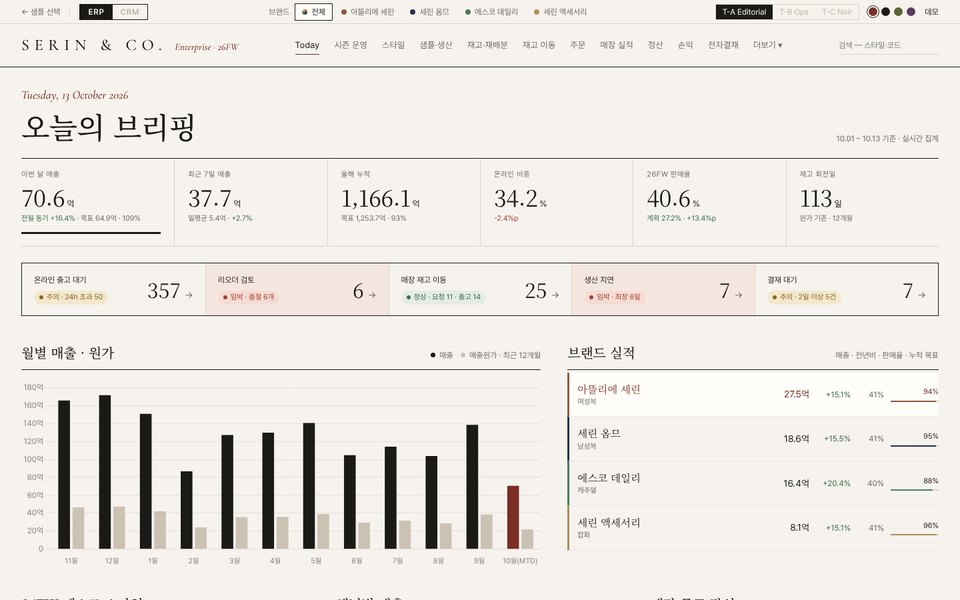Open the Today tab

(307, 45)
